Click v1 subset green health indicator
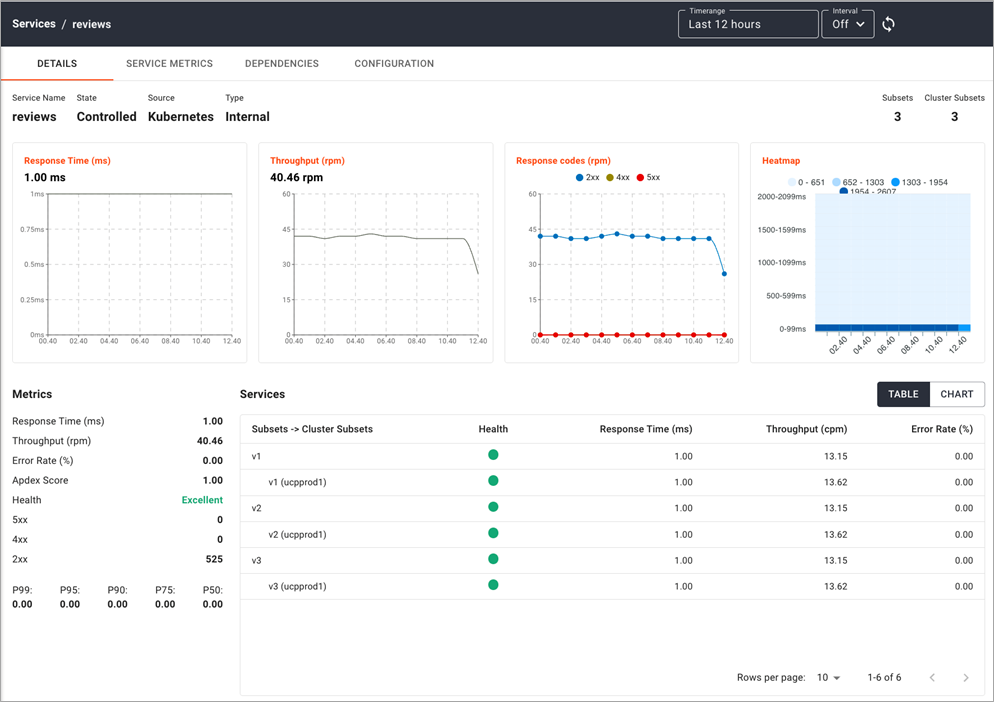The image size is (994, 702). [x=493, y=455]
